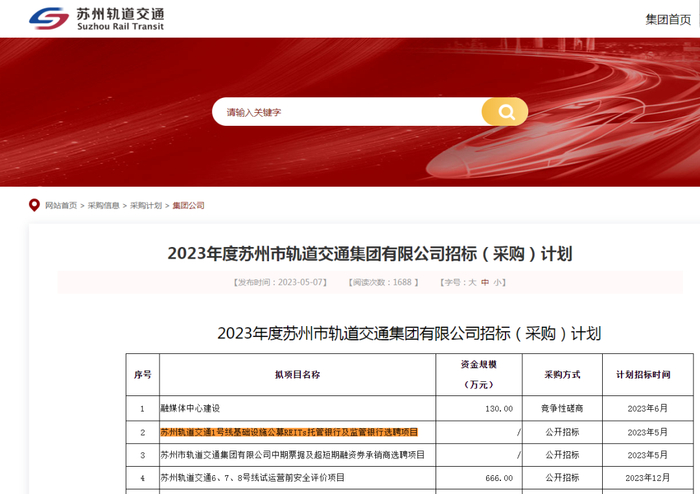
Task: Click the 2023年12月 date cell
Action: pyautogui.click(x=647, y=478)
